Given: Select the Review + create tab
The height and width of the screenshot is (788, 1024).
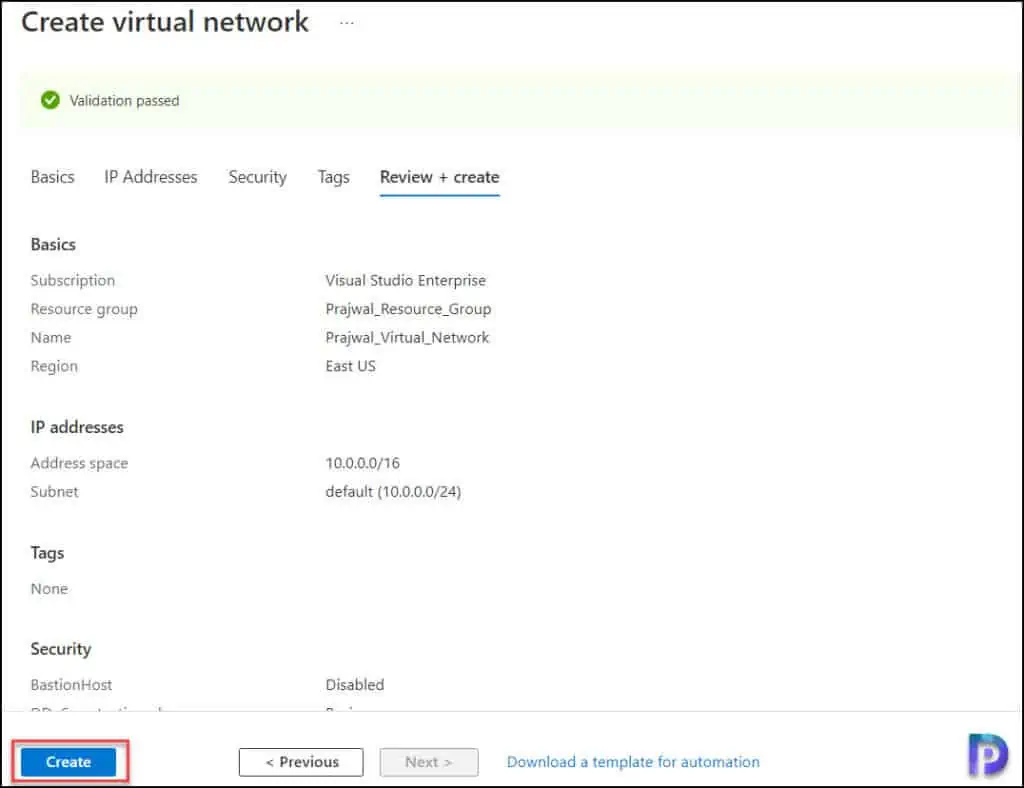Looking at the screenshot, I should click(x=440, y=177).
